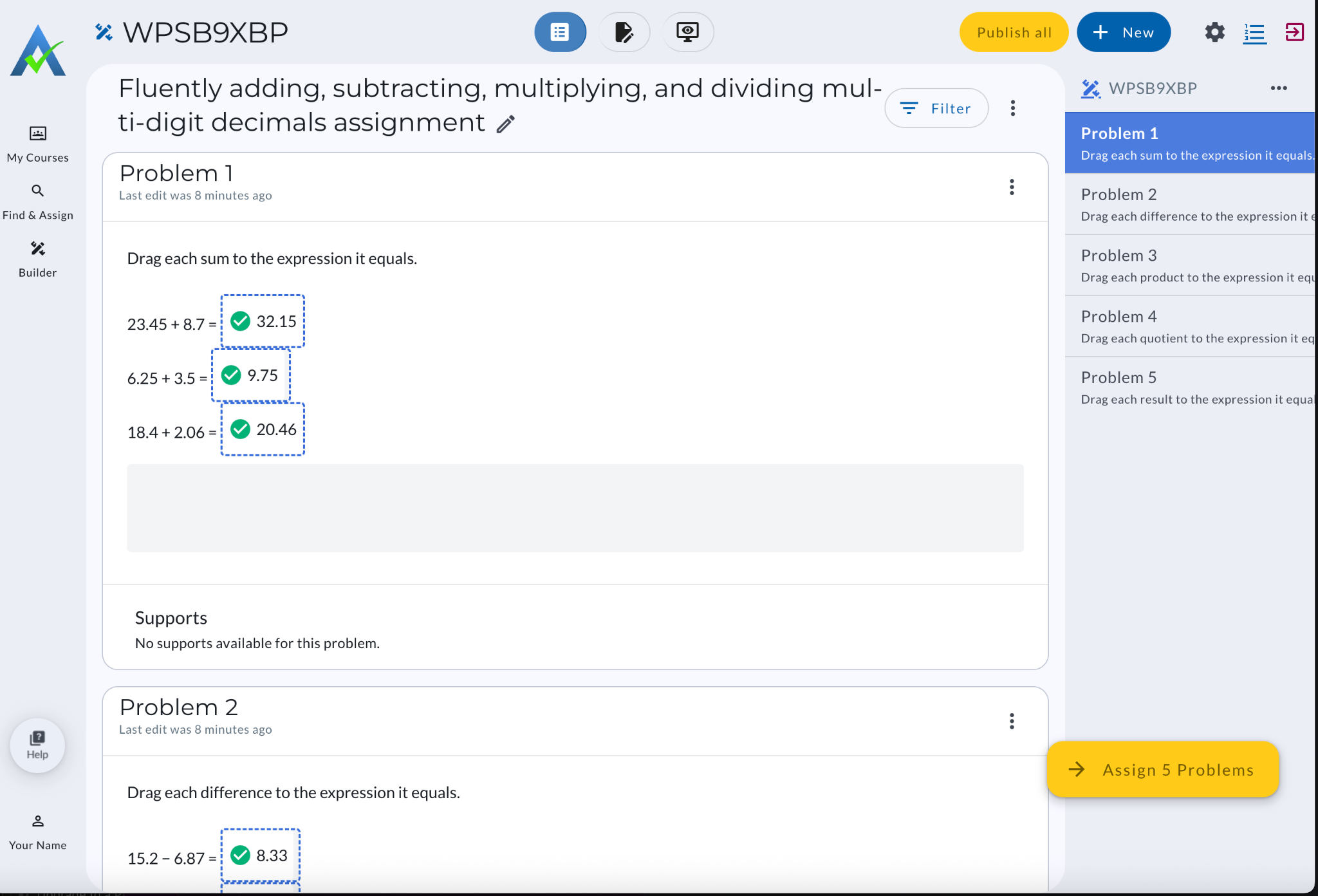Click the 8.33 answer box

pos(261,855)
